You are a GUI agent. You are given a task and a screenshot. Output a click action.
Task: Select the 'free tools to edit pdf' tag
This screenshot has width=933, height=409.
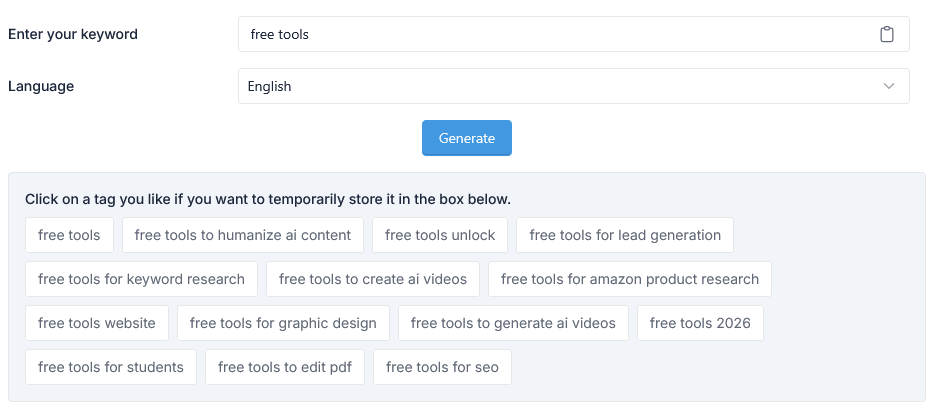pyautogui.click(x=285, y=367)
